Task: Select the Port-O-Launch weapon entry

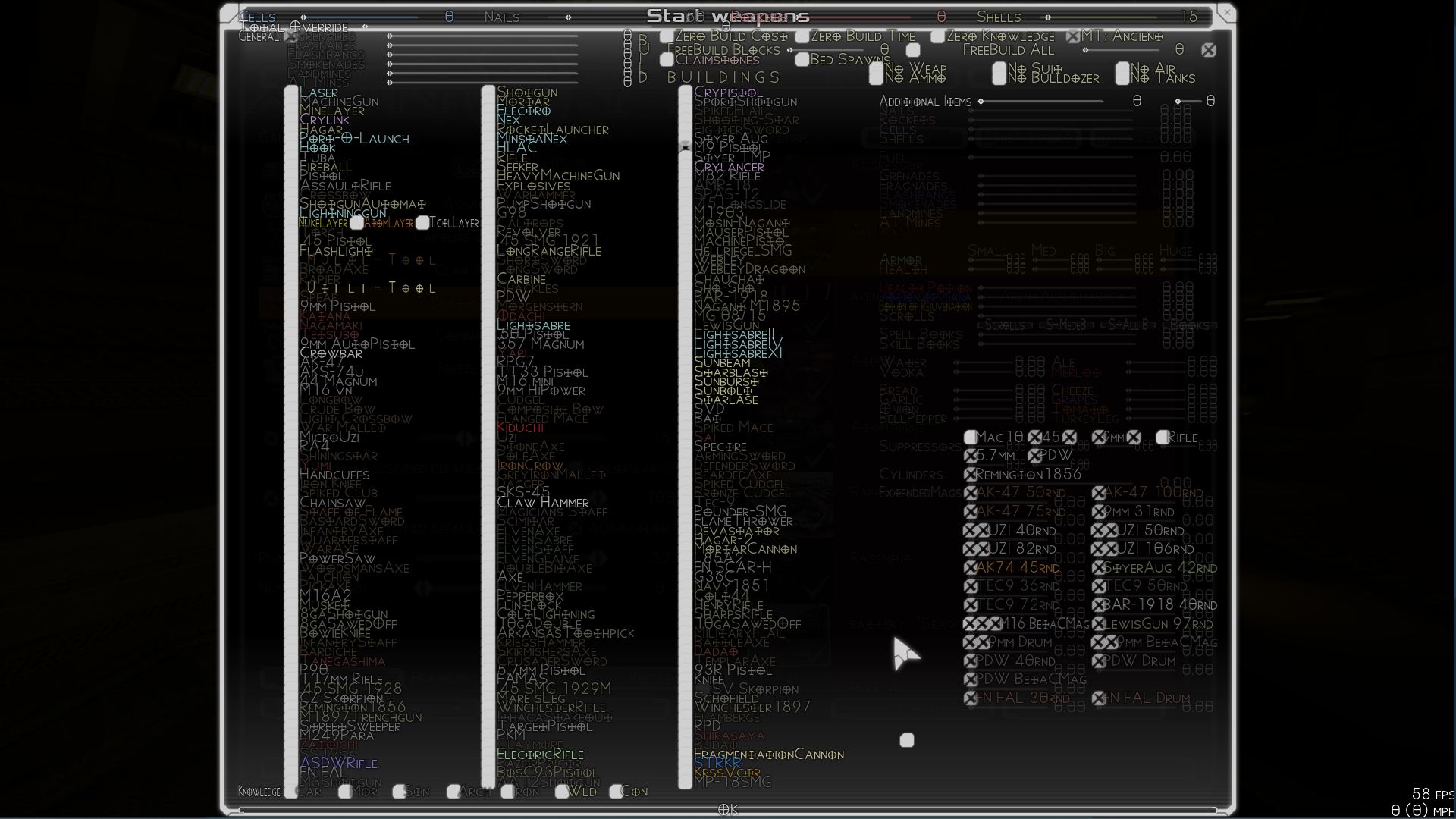Action: point(354,139)
